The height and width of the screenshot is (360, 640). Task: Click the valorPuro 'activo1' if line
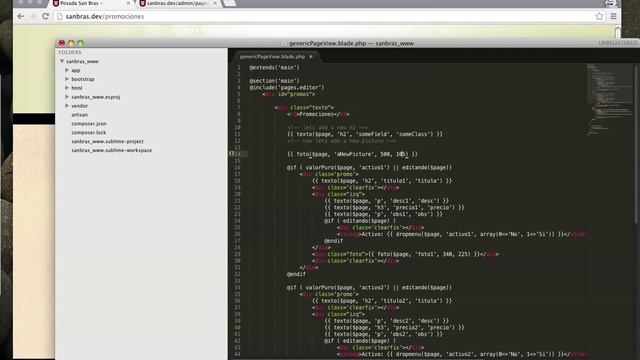369,167
